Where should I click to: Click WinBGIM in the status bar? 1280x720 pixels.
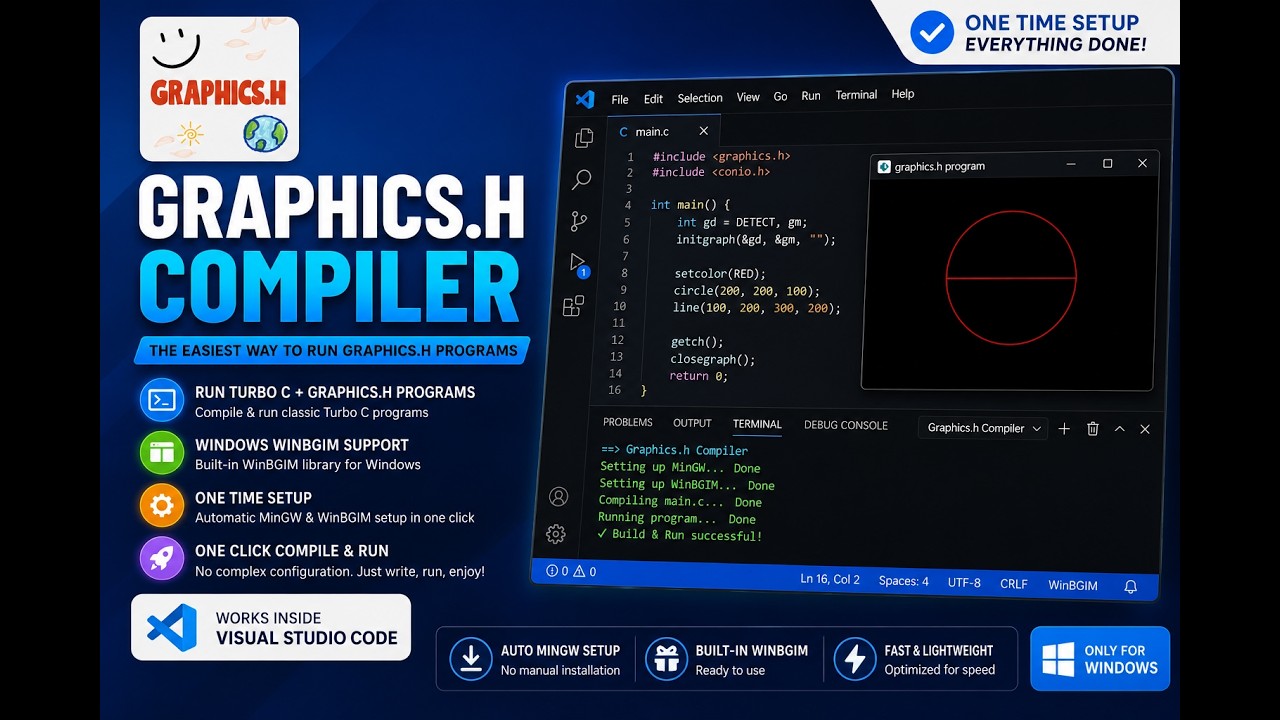click(x=1073, y=585)
